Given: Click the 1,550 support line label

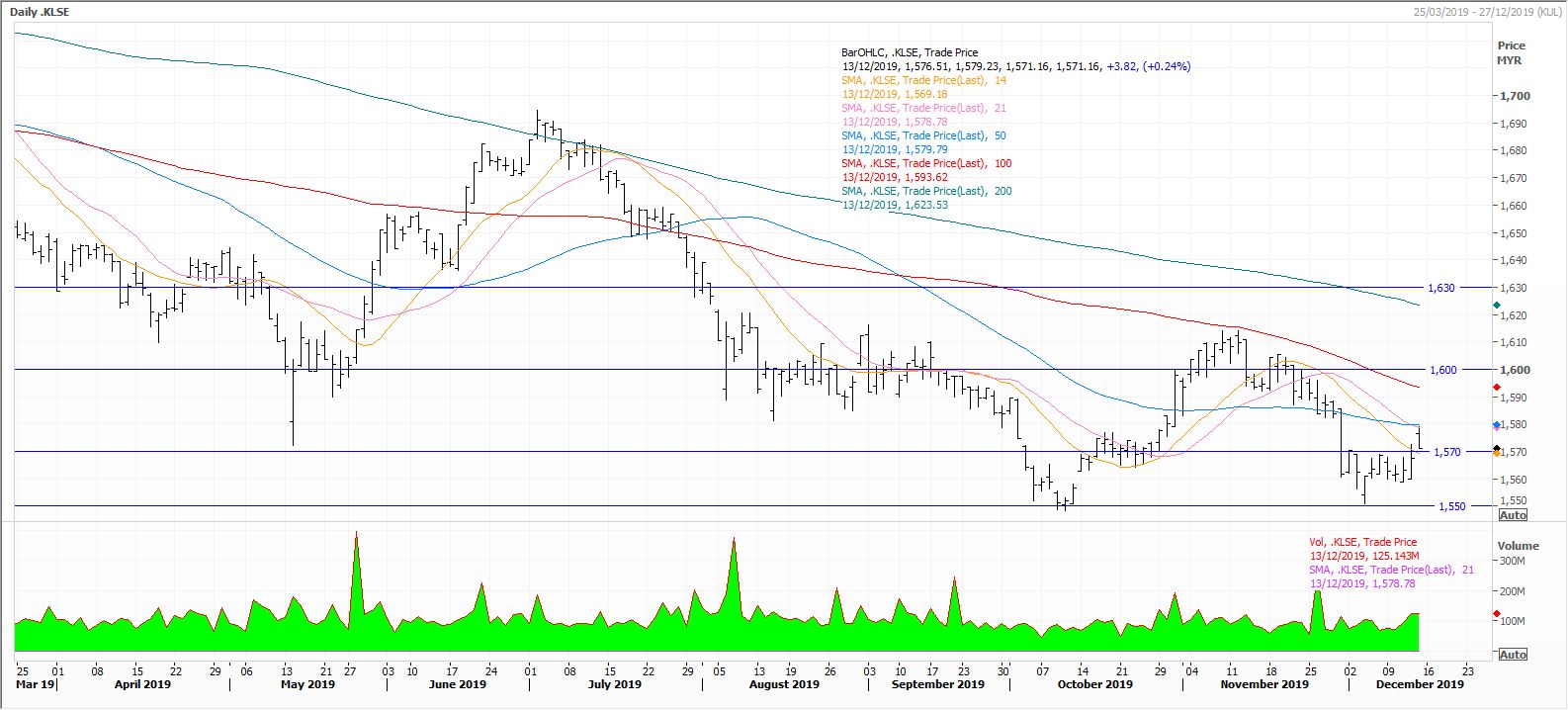Looking at the screenshot, I should click(1451, 506).
